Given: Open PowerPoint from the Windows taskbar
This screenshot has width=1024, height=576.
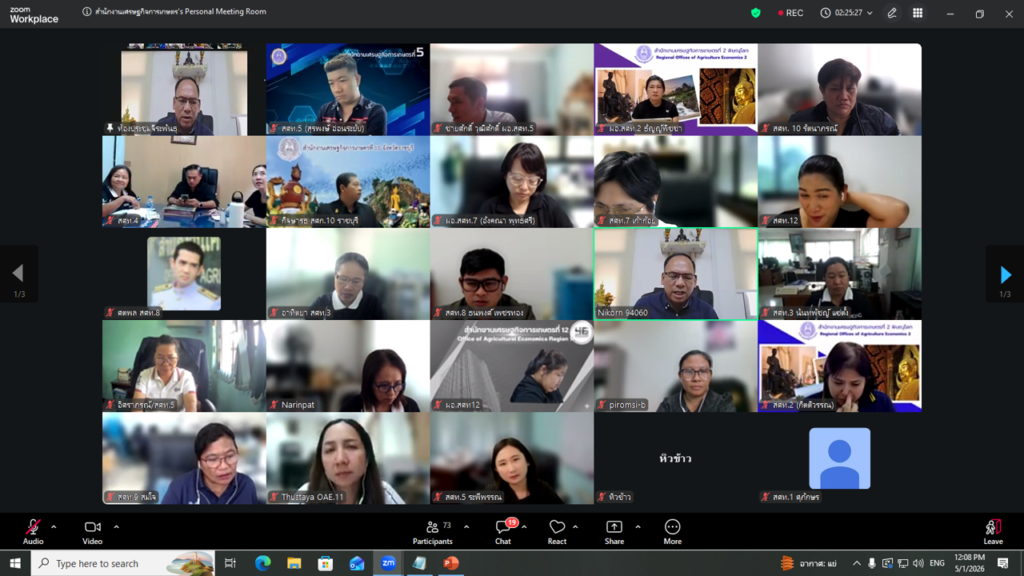Looking at the screenshot, I should click(451, 563).
